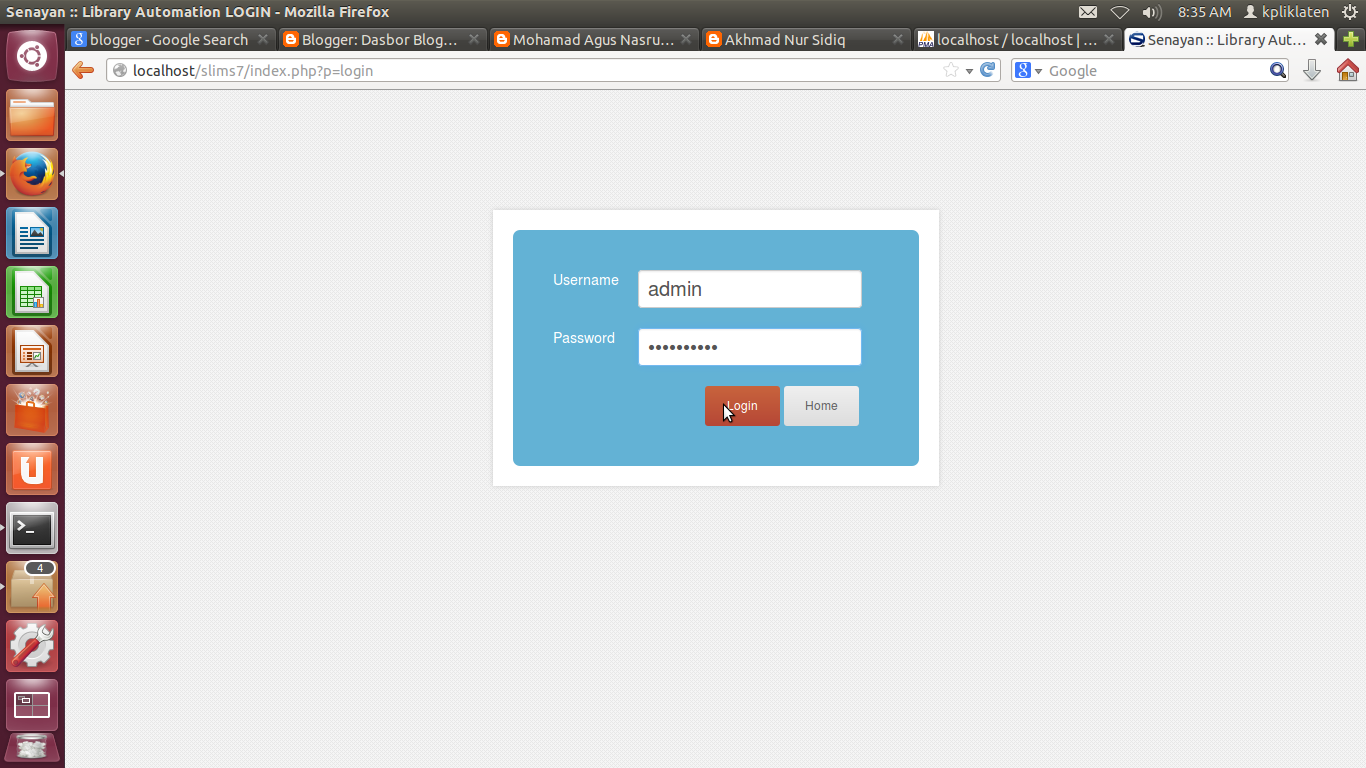Open LibreOffice Impress from launcher

tap(32, 351)
